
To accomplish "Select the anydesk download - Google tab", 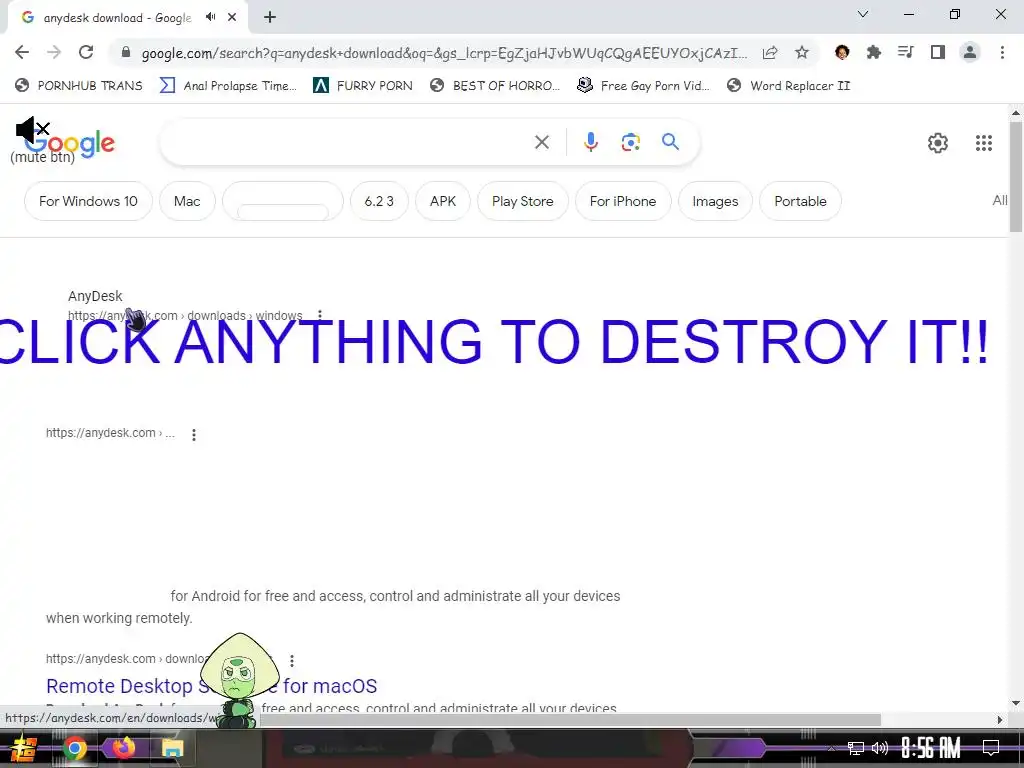I will [117, 18].
